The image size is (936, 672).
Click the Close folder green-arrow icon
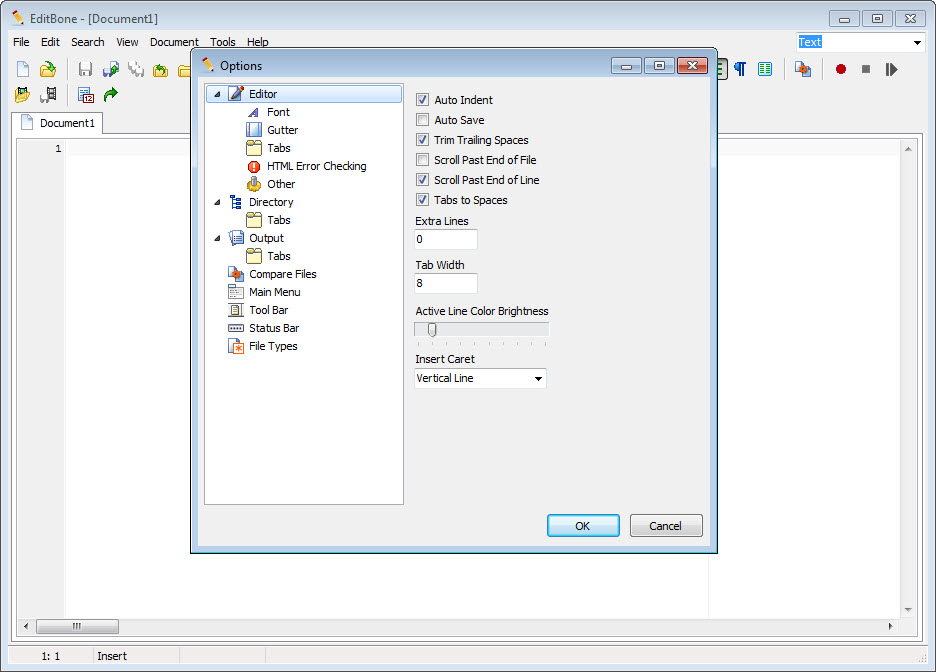coord(161,70)
